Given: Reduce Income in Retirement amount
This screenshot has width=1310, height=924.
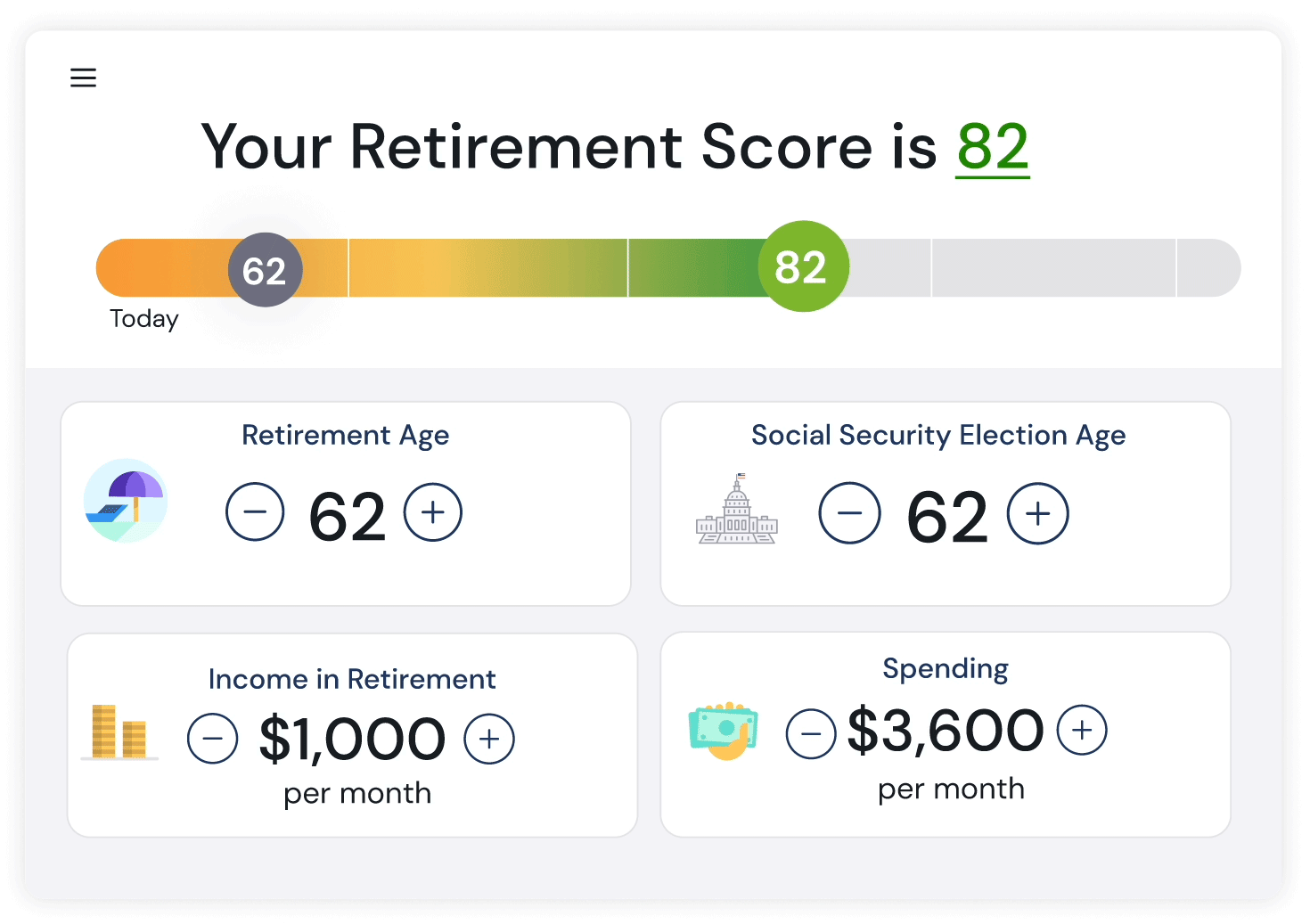Looking at the screenshot, I should [x=213, y=739].
